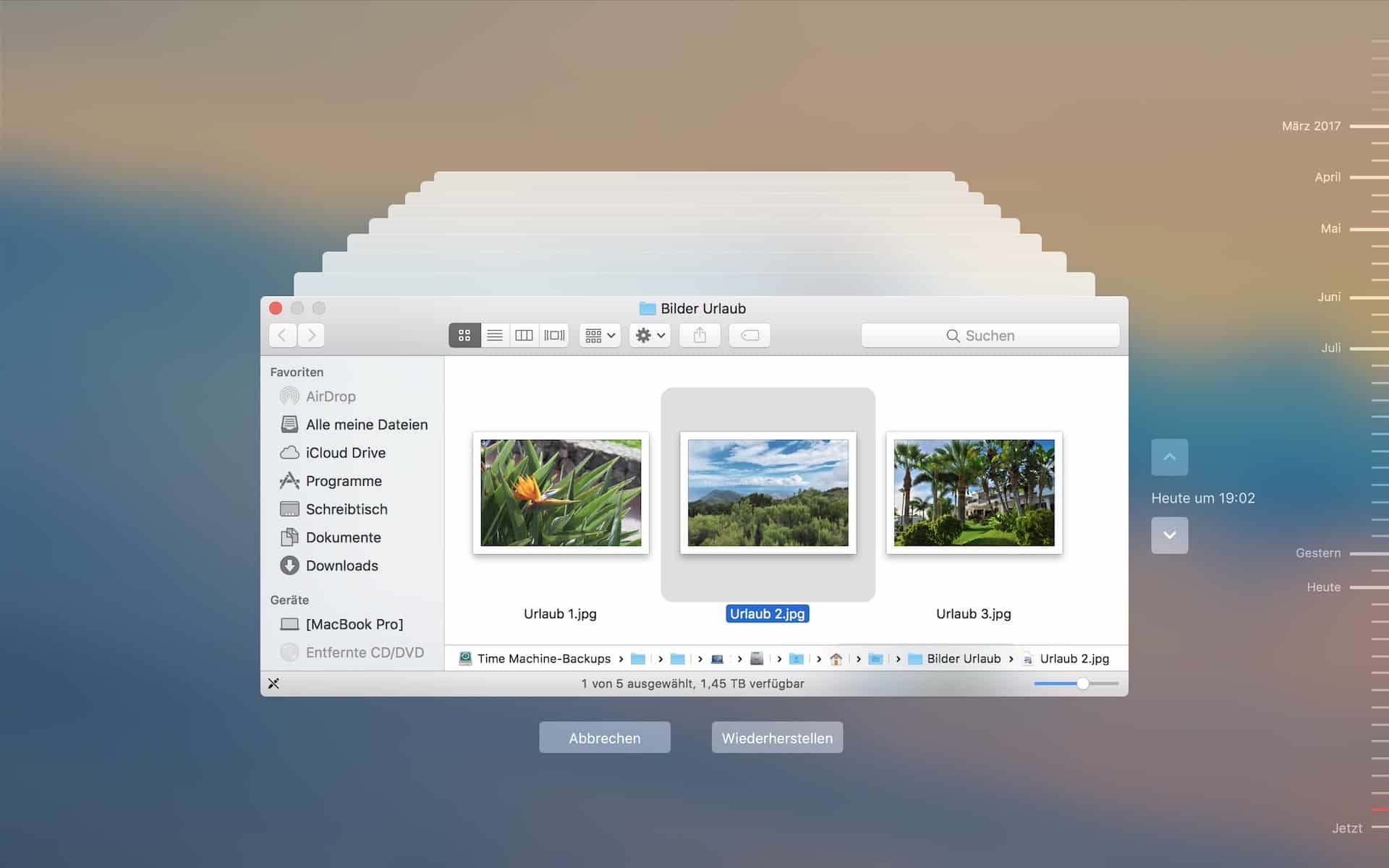Click the status text 1 von 5 ausgewählt
The image size is (1389, 868).
[693, 684]
